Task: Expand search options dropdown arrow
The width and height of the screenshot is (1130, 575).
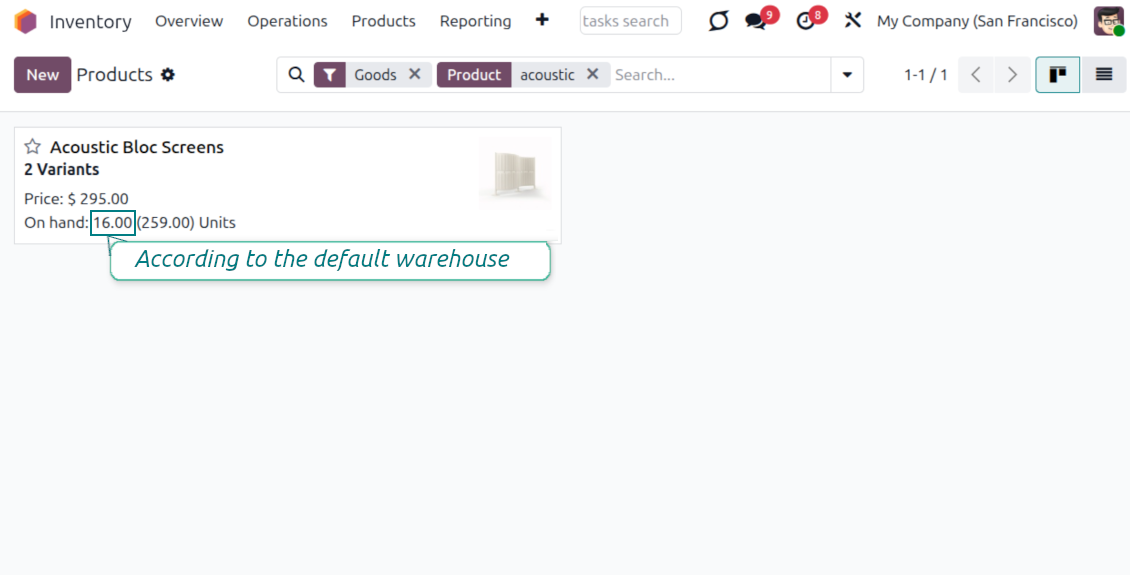Action: [x=848, y=75]
